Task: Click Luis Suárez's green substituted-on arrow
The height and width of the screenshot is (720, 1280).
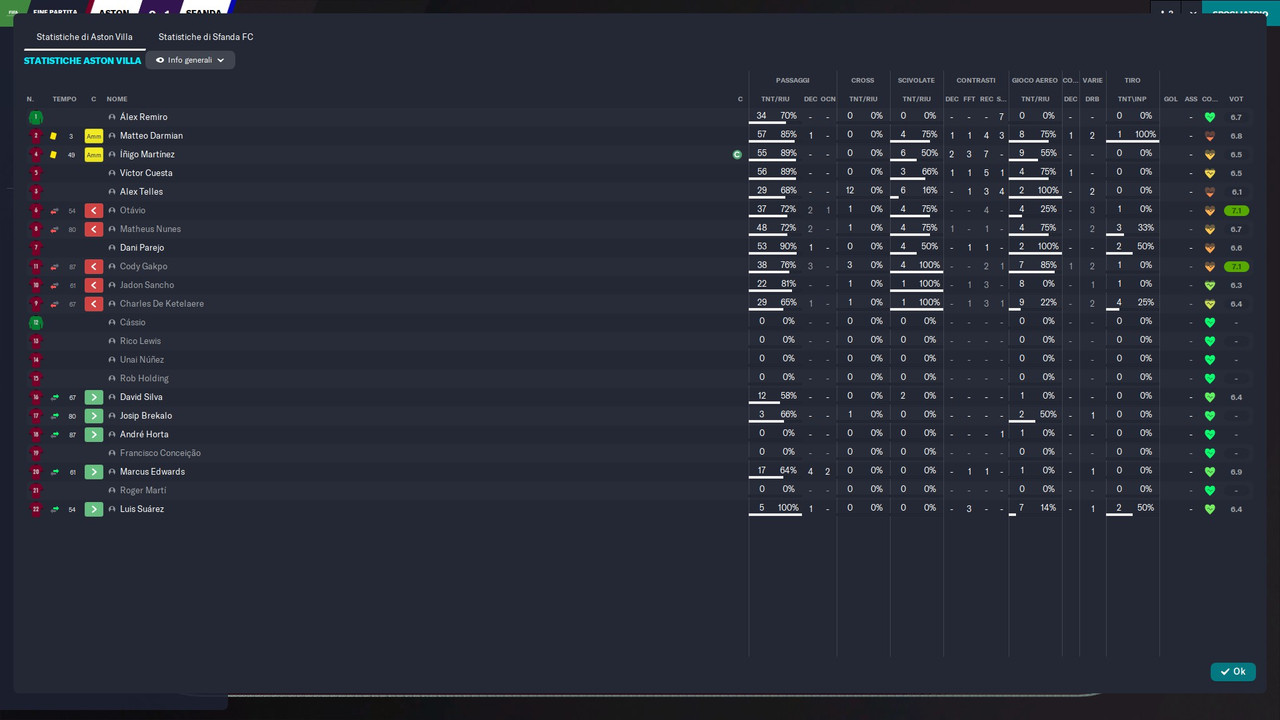Action: click(x=94, y=509)
